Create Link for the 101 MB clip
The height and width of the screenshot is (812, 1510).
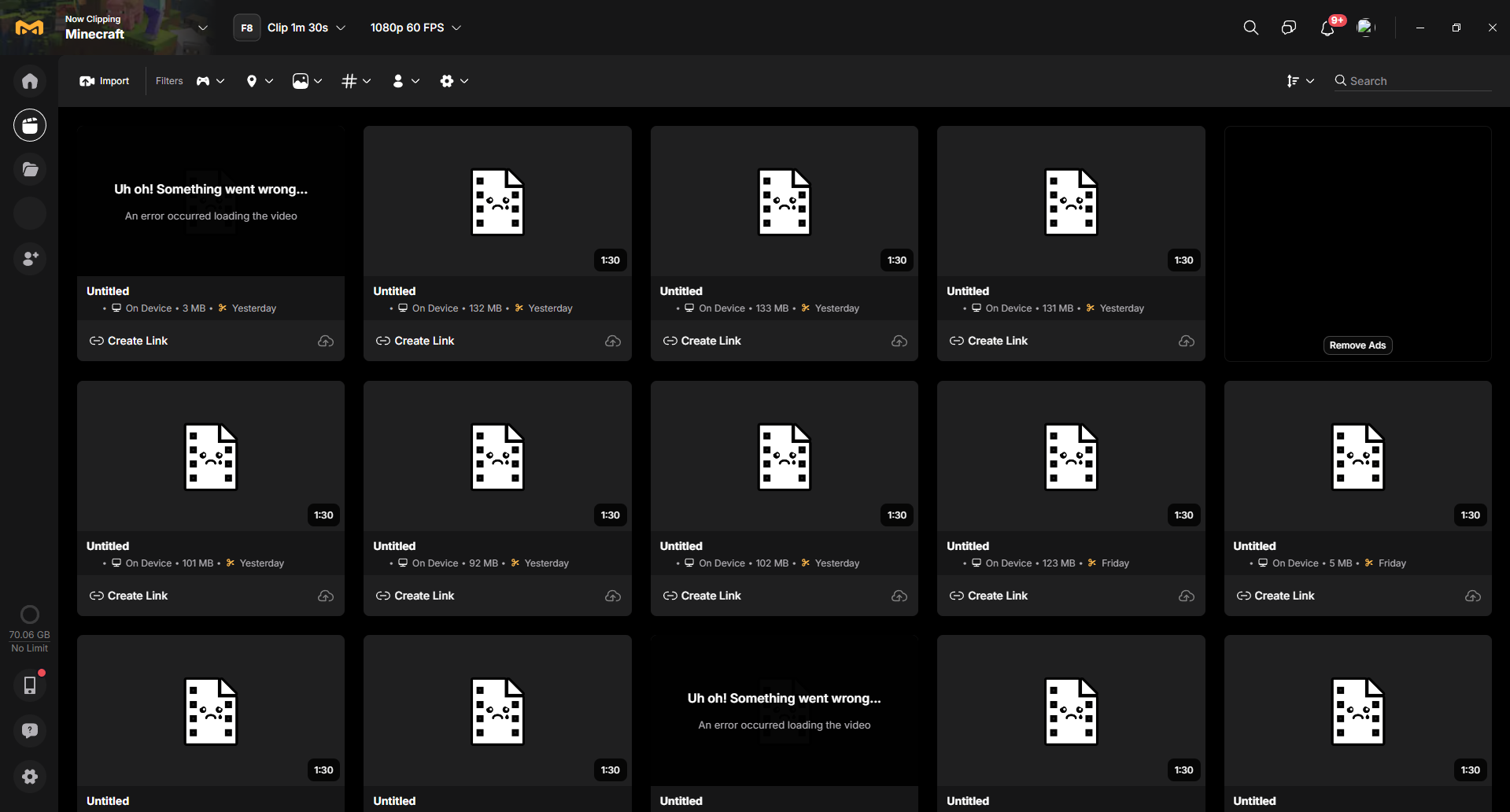pyautogui.click(x=128, y=596)
